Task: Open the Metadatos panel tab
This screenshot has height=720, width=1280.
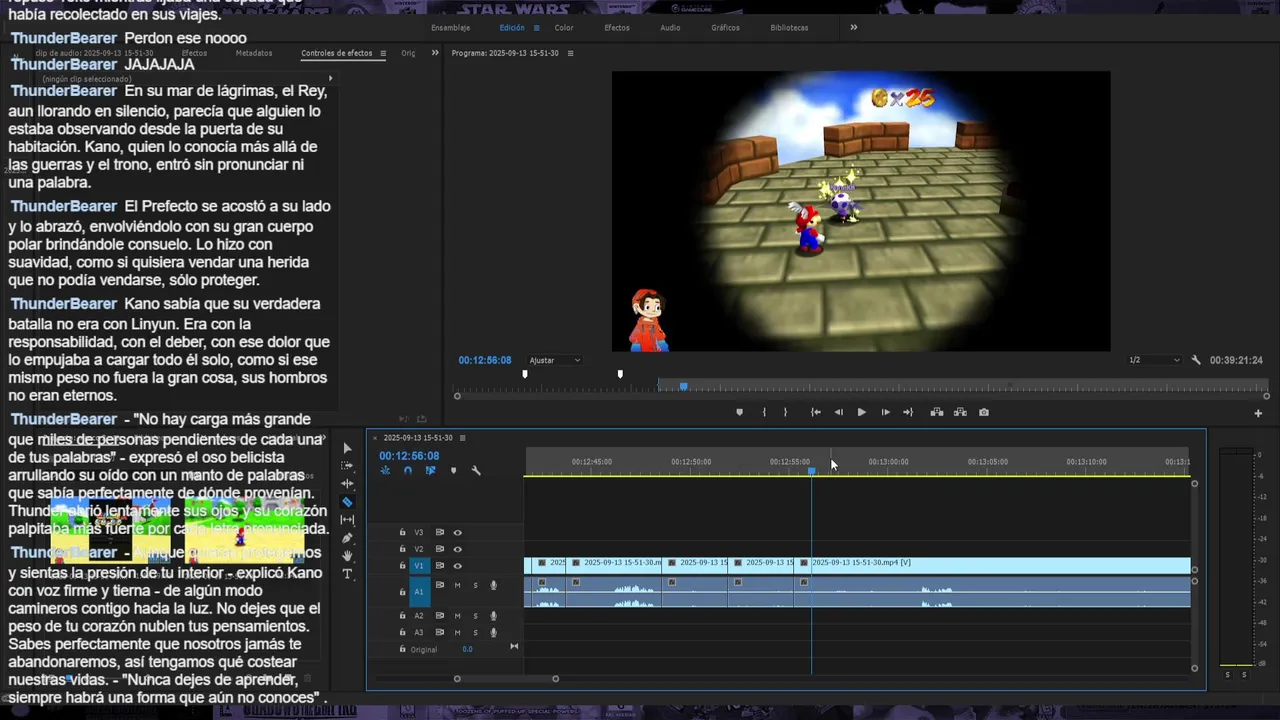Action: [x=254, y=53]
